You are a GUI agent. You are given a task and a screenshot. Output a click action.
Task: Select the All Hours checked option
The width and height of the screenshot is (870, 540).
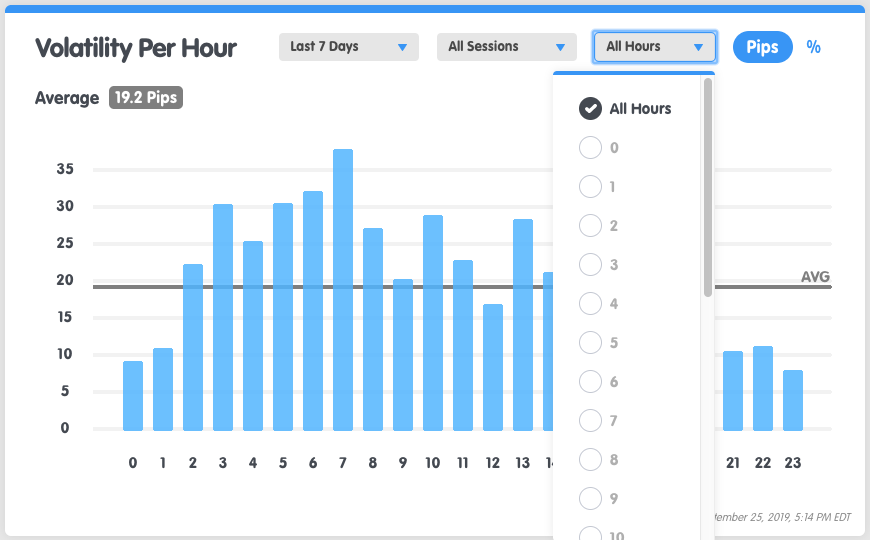tap(625, 109)
